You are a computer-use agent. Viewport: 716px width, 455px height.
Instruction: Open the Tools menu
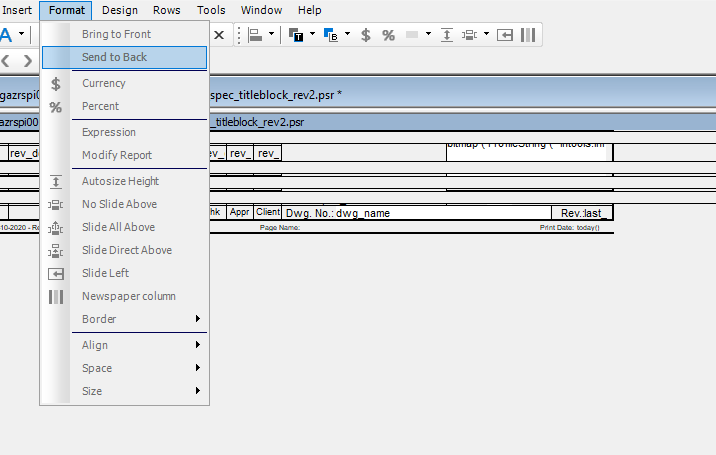click(x=211, y=10)
